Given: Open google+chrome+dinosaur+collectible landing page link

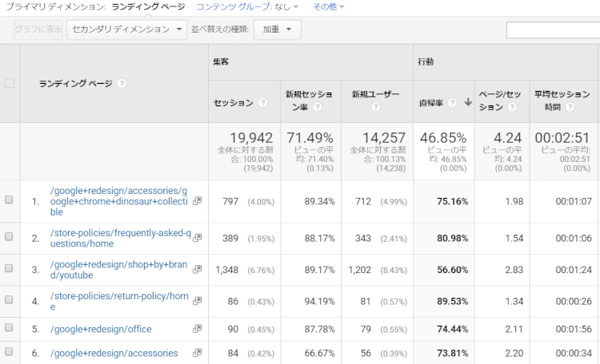Looking at the screenshot, I should coord(119,201).
